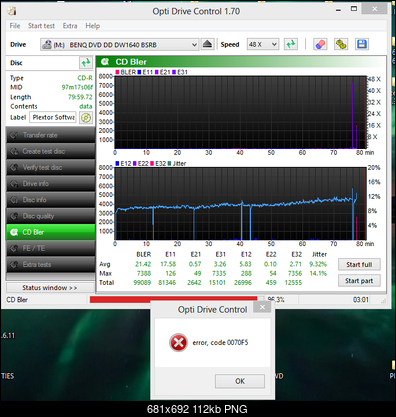Select the Transfer rate sidebar item
This screenshot has height=417, width=396.
click(51, 135)
